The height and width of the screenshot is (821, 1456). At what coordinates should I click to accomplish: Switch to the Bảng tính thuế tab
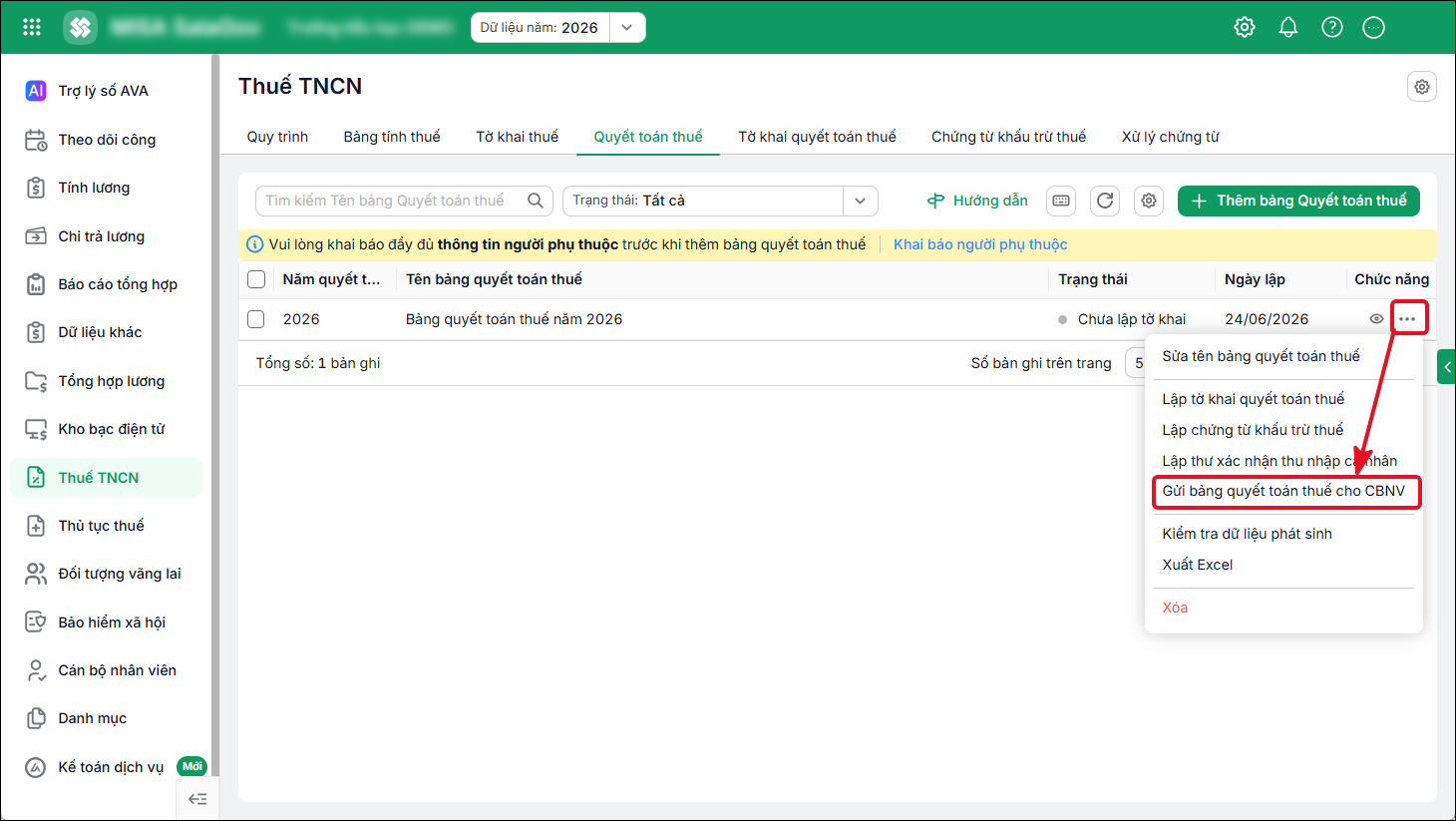click(392, 137)
